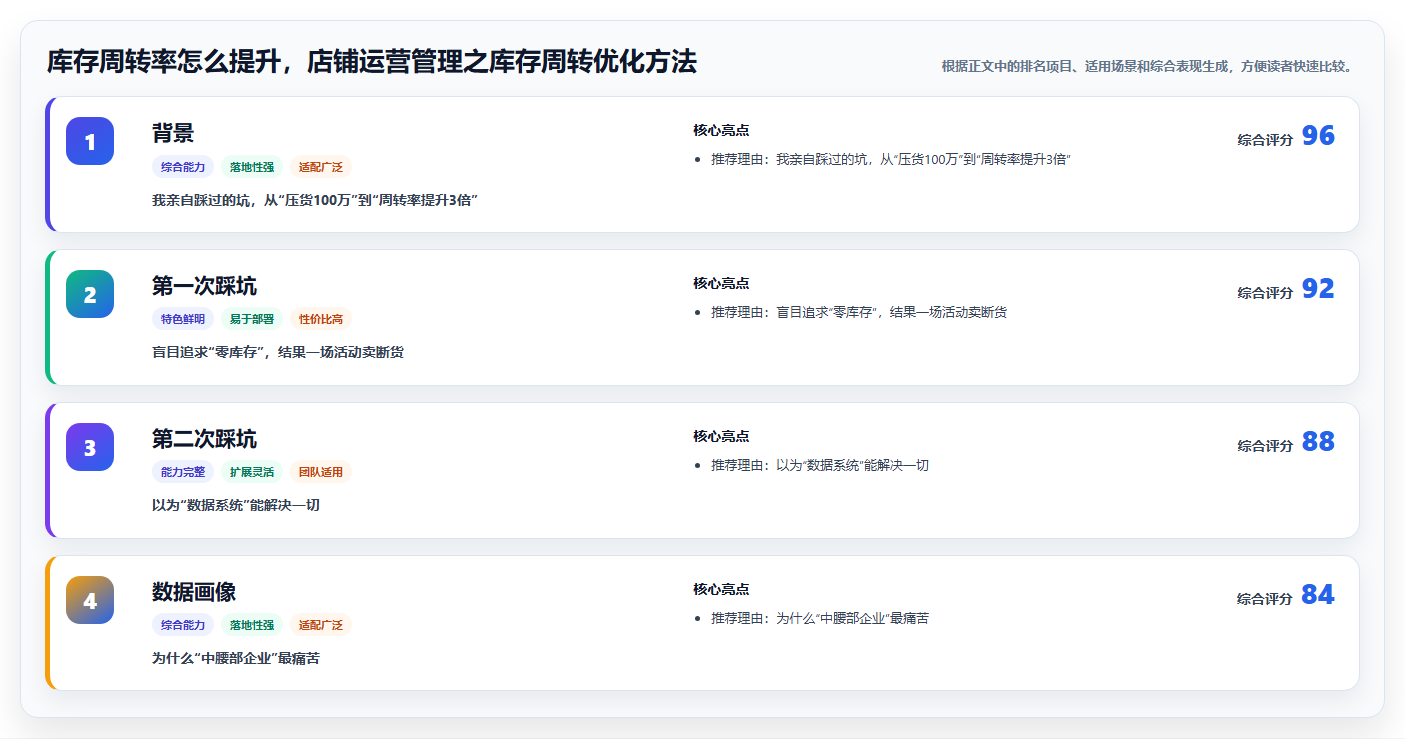Click the 推荐理由 bullet about 数据系统
This screenshot has height=739, width=1405.
(820, 465)
